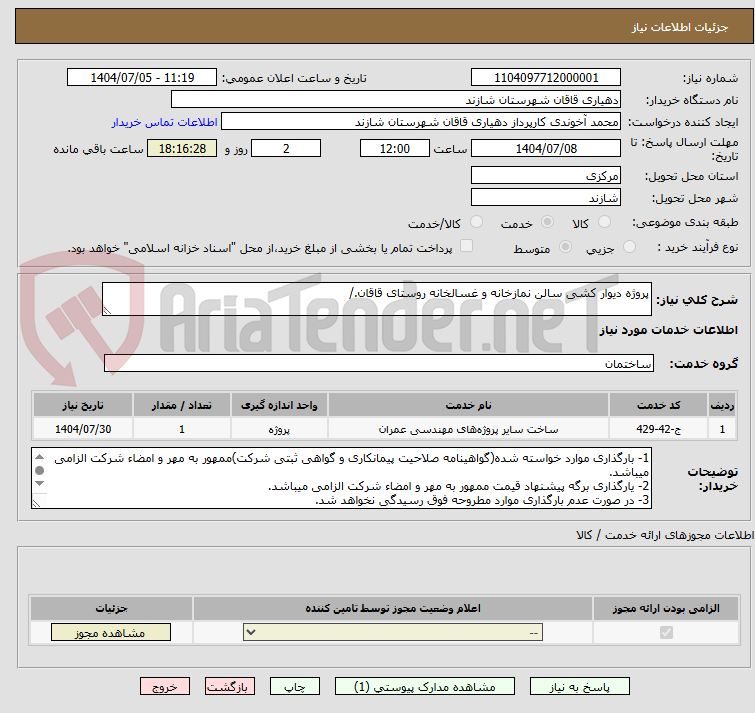Viewport: 755px width, 713px height.
Task: Select the خدمت radio button
Action: pyautogui.click(x=547, y=222)
